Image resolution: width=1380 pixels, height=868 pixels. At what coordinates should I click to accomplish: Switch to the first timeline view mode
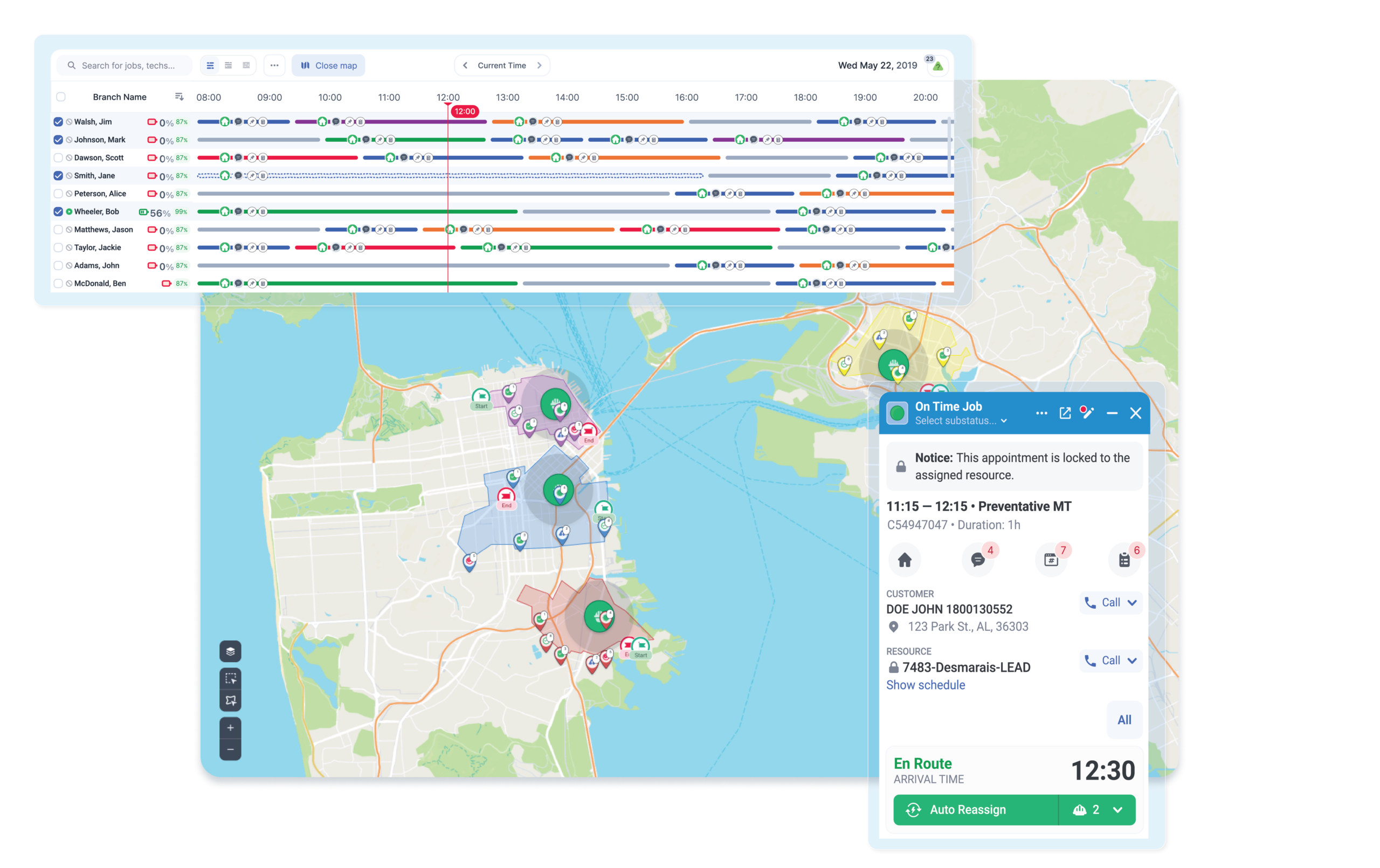210,65
